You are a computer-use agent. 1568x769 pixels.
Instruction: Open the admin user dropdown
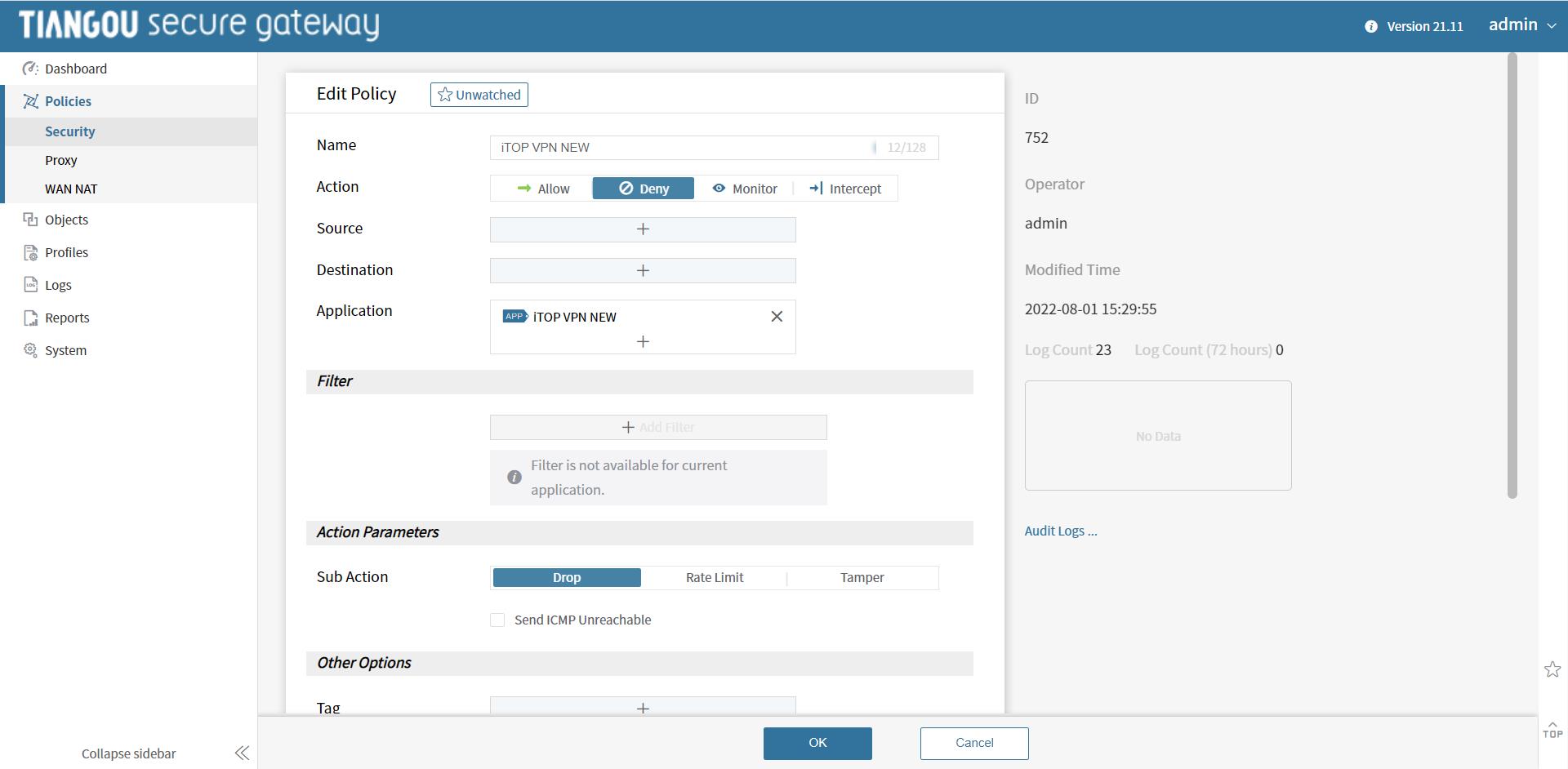(1521, 25)
